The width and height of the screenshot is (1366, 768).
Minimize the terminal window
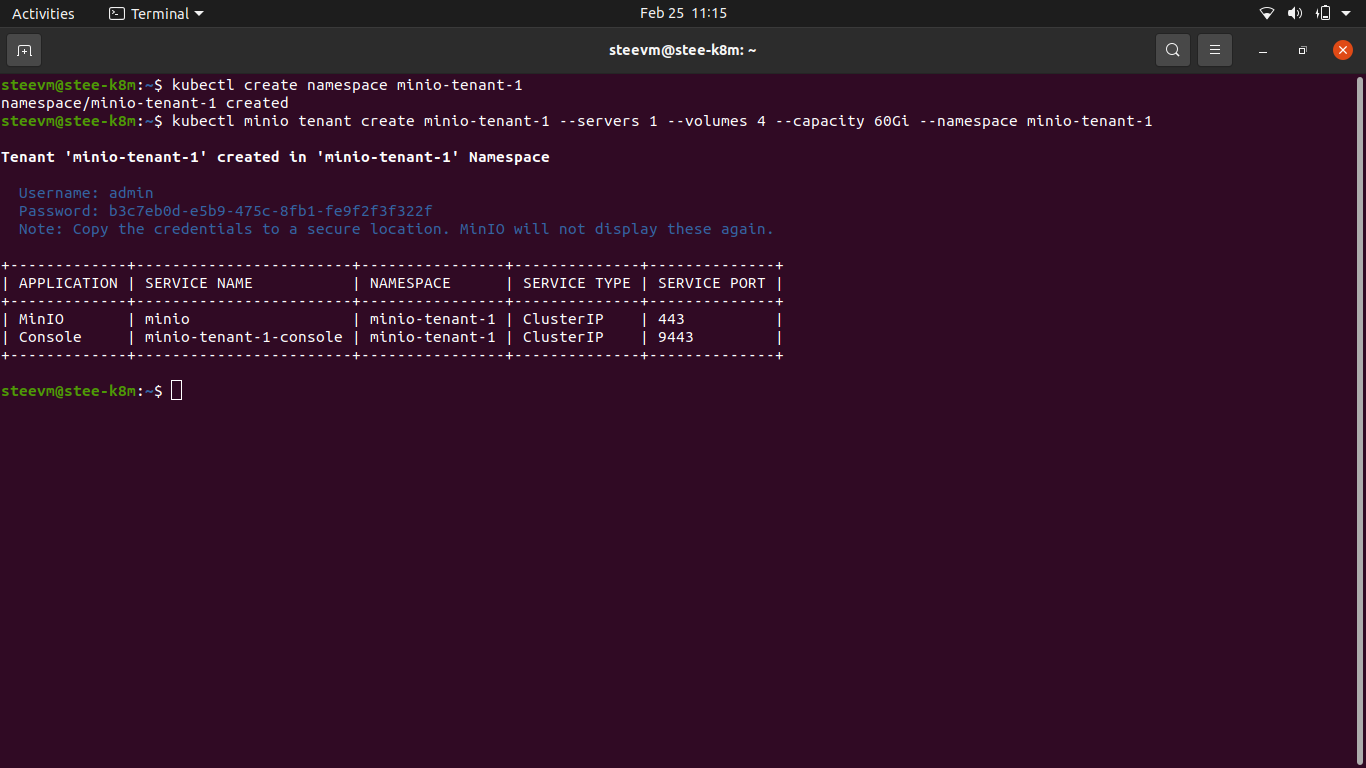1262,50
